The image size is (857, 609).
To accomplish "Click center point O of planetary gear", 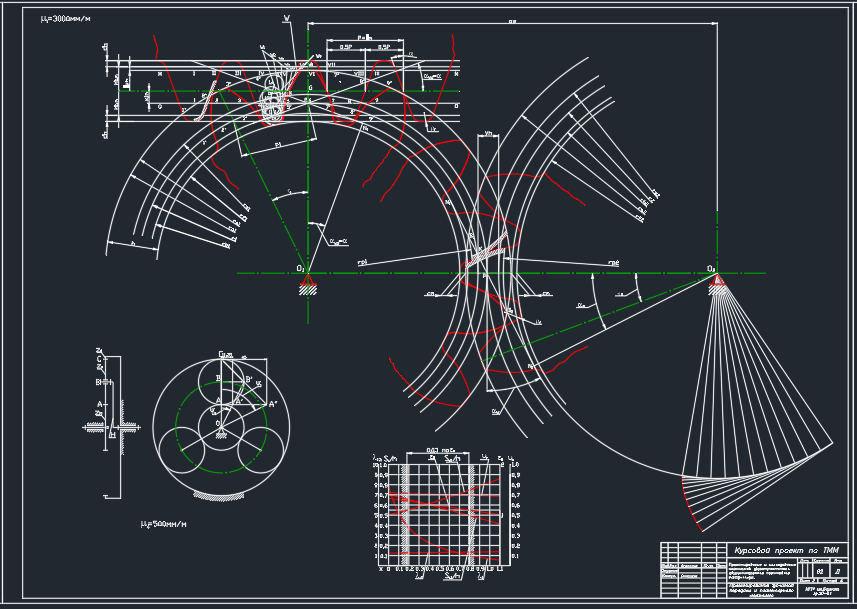I will (220, 423).
